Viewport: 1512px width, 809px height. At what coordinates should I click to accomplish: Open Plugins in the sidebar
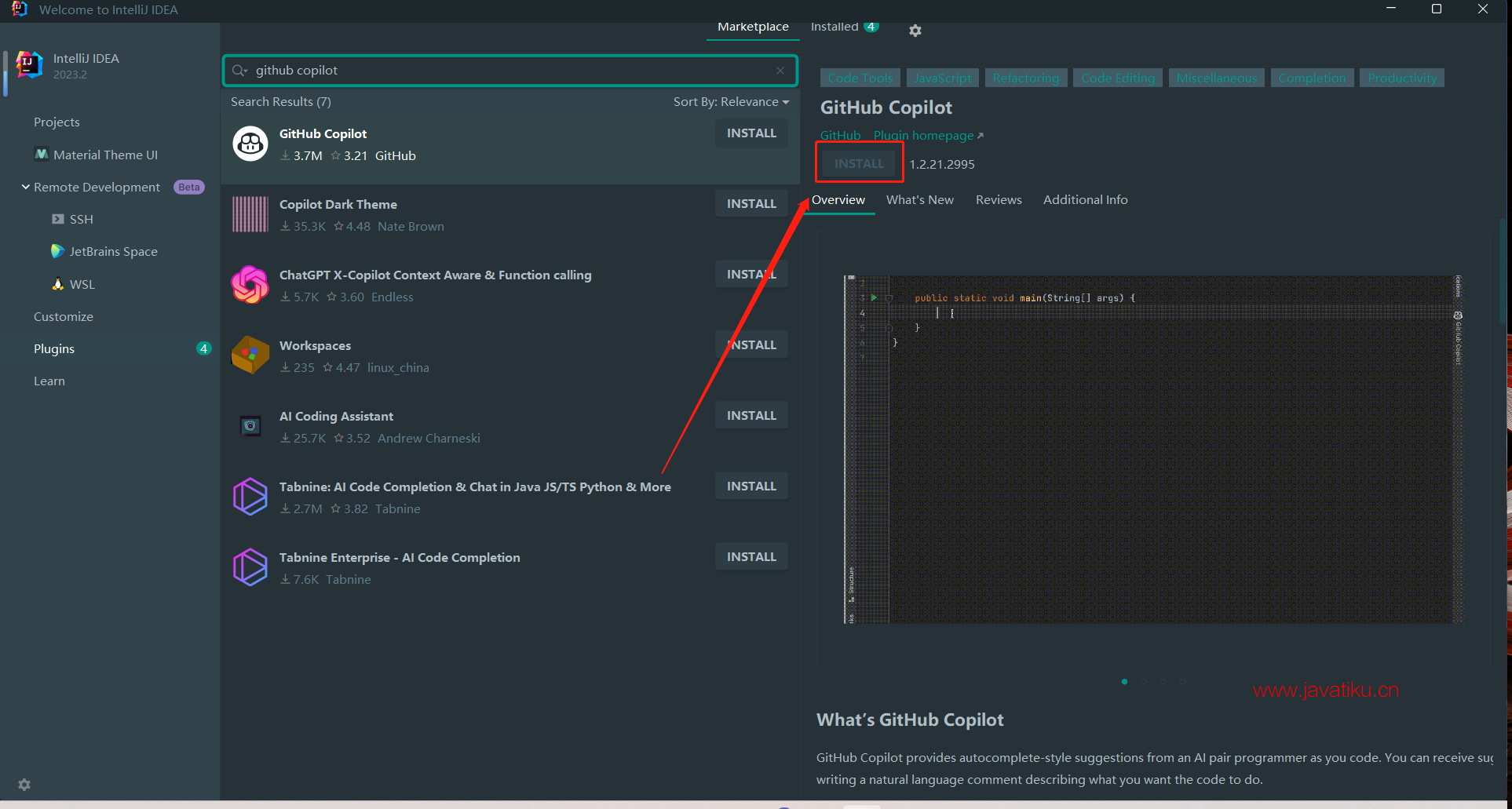point(54,349)
